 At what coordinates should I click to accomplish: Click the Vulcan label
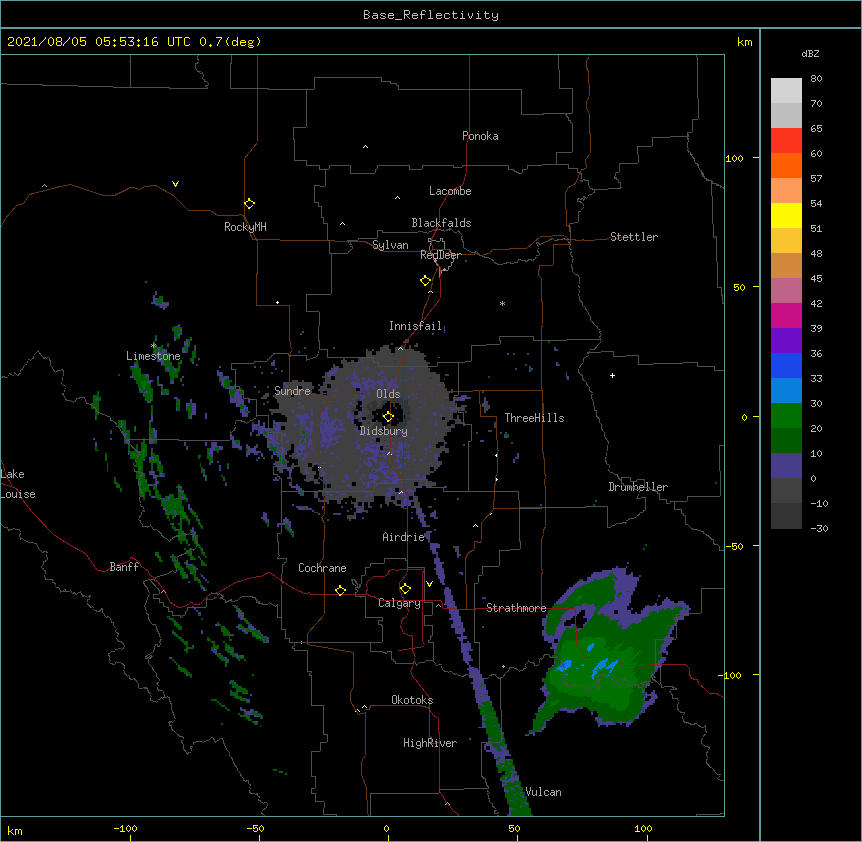click(x=544, y=792)
